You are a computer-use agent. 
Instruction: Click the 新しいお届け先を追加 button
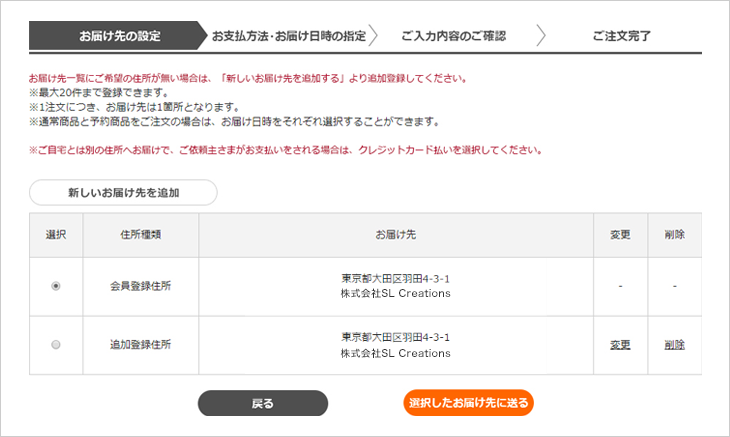coord(123,192)
